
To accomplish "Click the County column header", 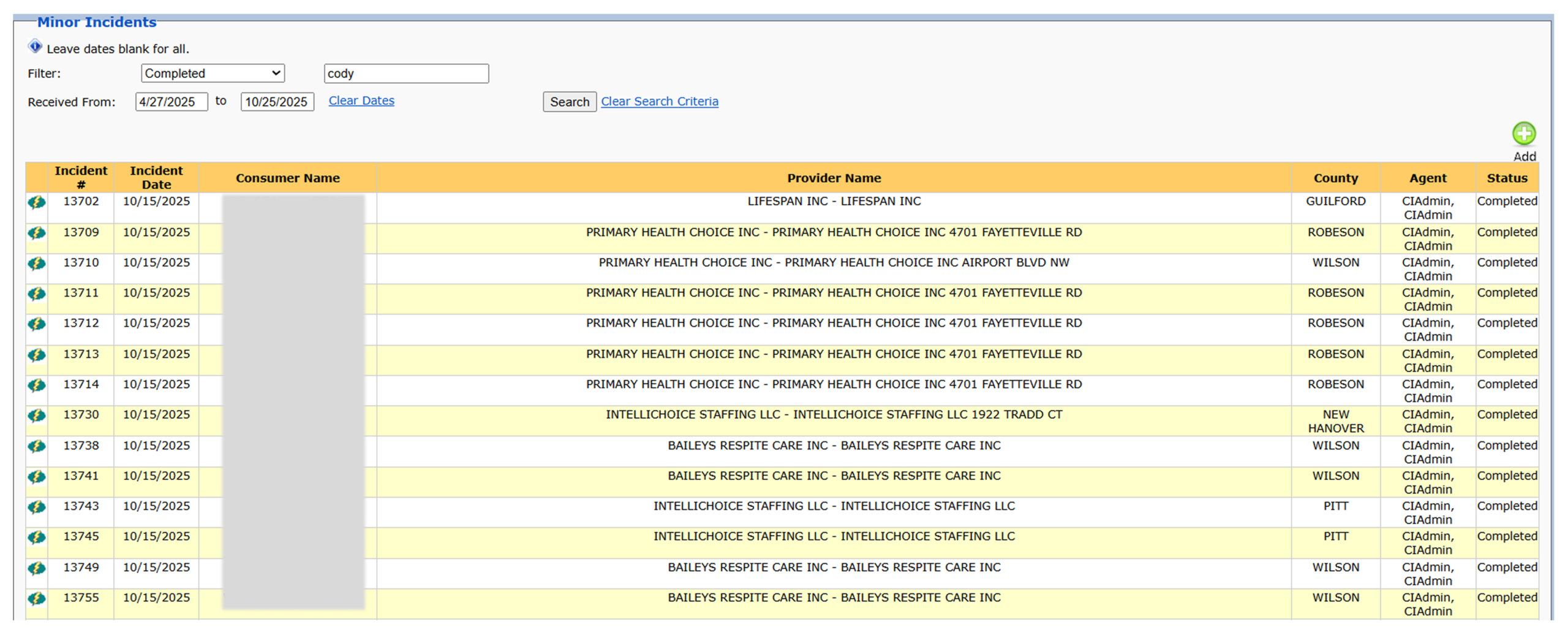I will click(1335, 178).
